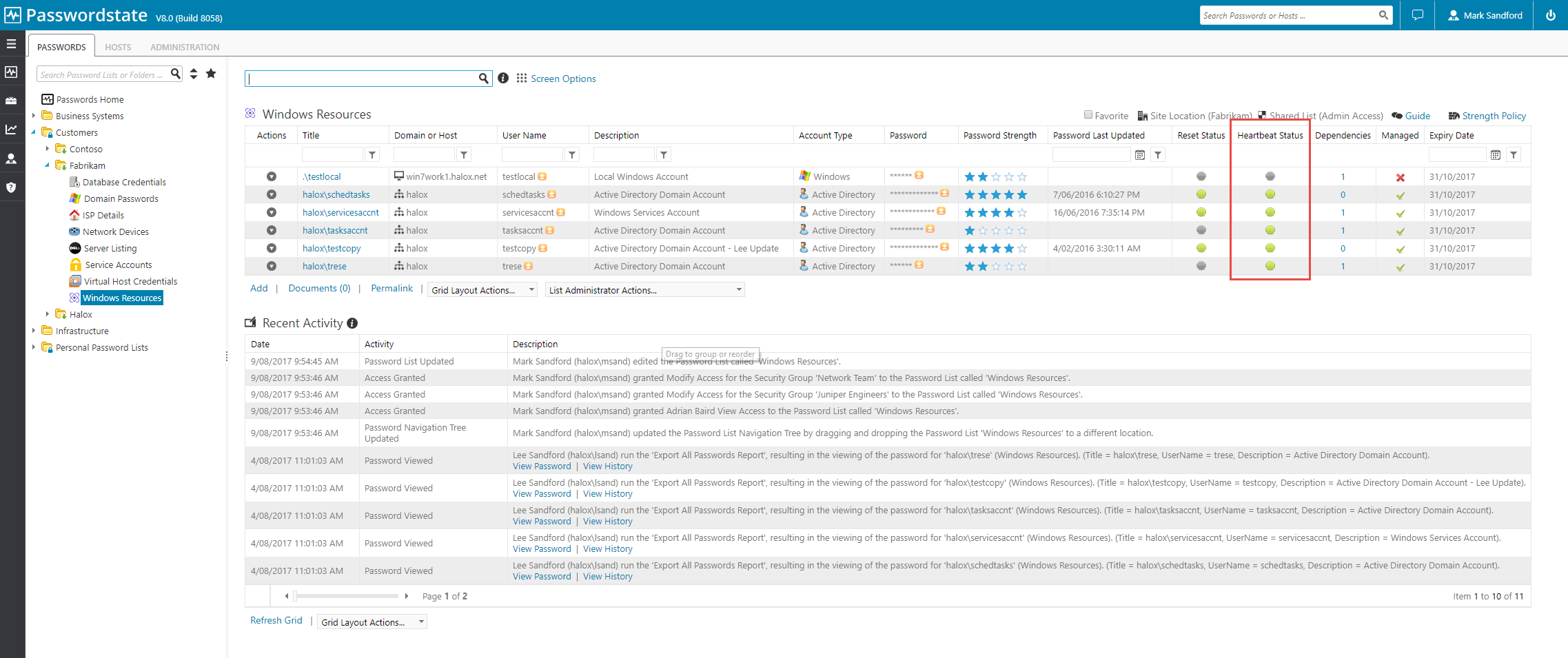
Task: Click the info icon beside the grid search
Action: point(503,78)
